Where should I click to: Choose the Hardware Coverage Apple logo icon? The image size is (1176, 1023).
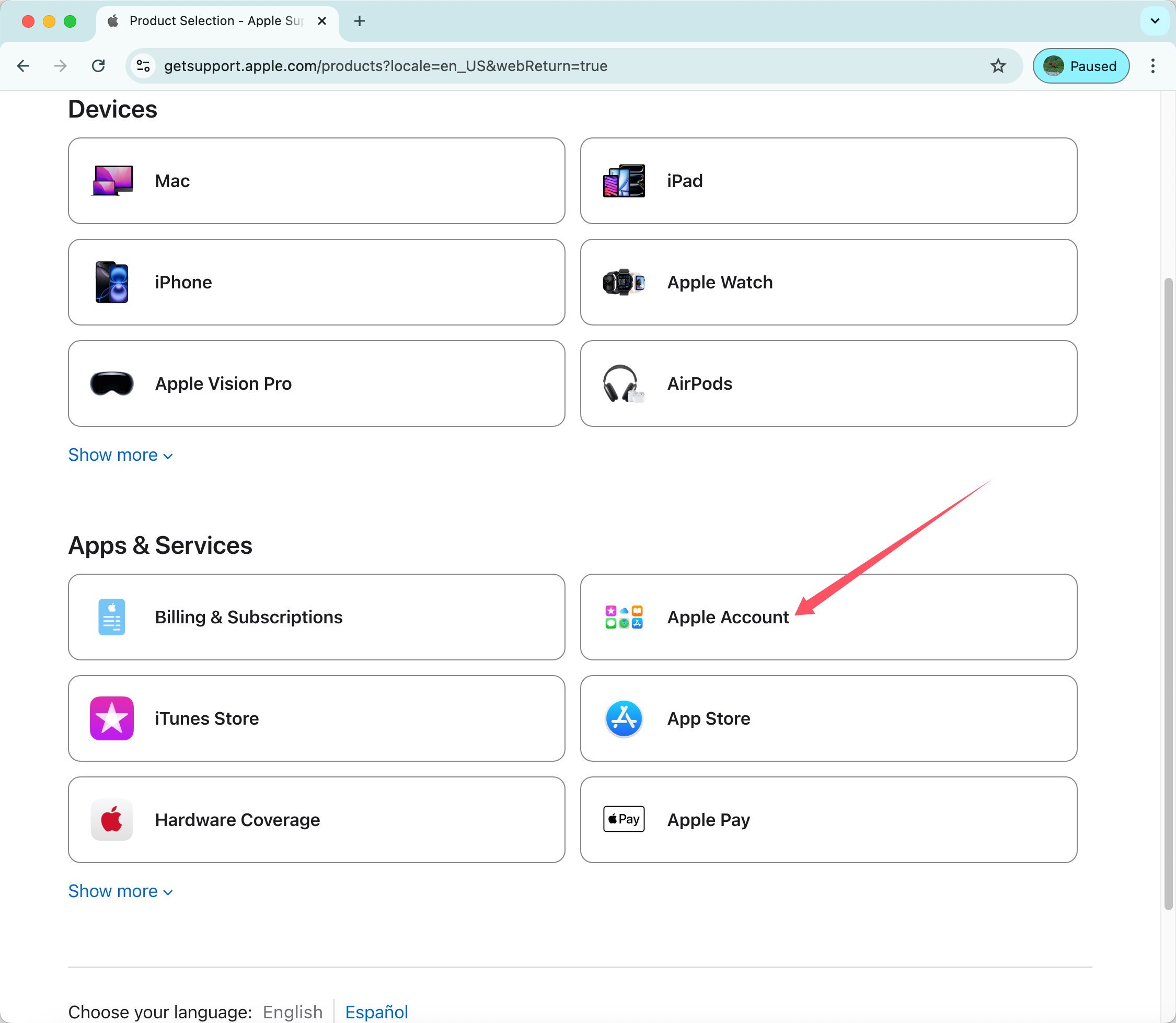pos(112,820)
